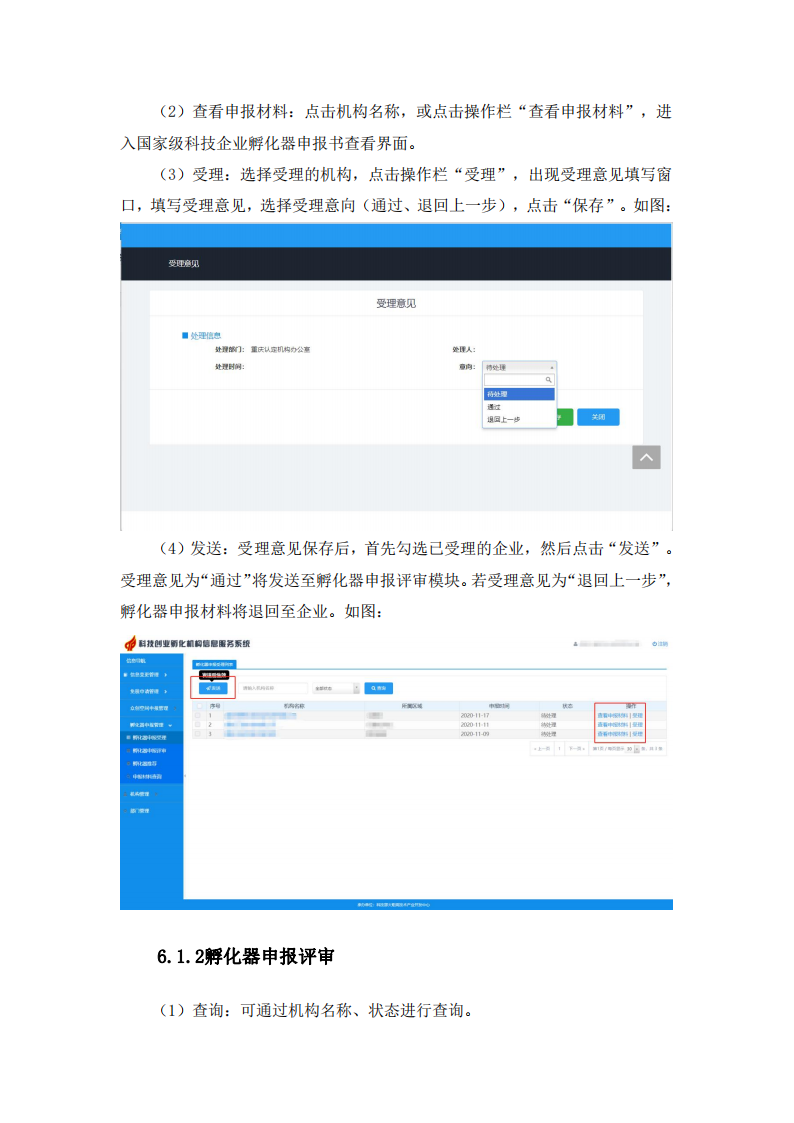The height and width of the screenshot is (1123, 794).
Task: Click 受理 link for the 2020-11-17 row
Action: coord(638,715)
